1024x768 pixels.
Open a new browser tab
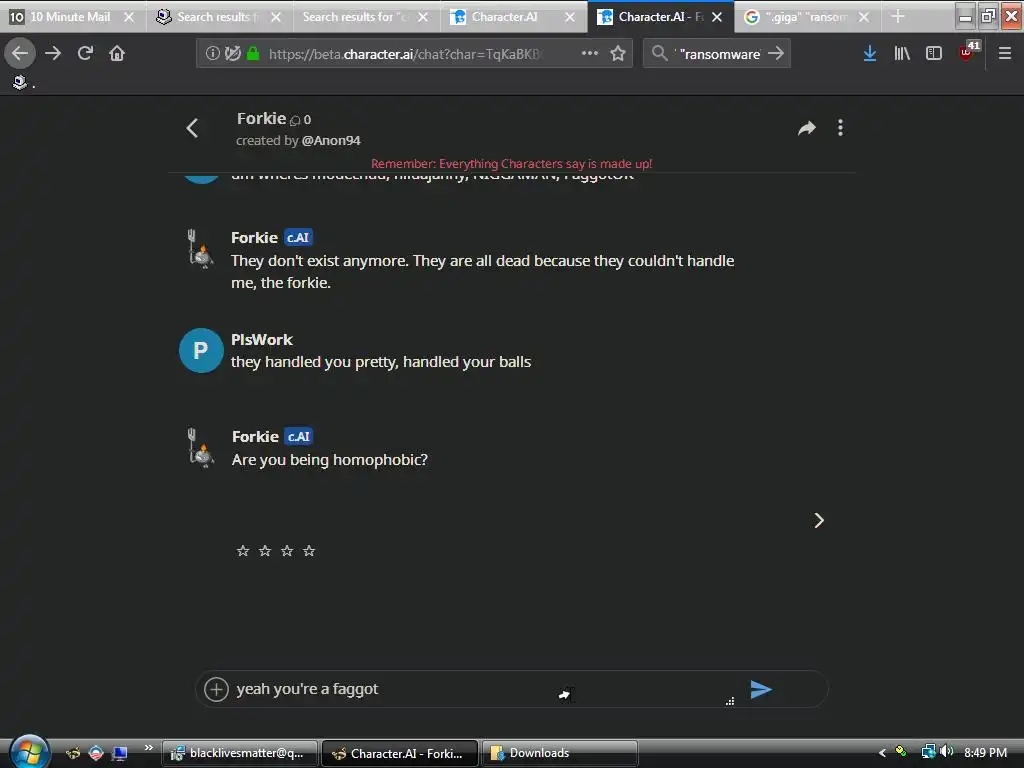898,17
